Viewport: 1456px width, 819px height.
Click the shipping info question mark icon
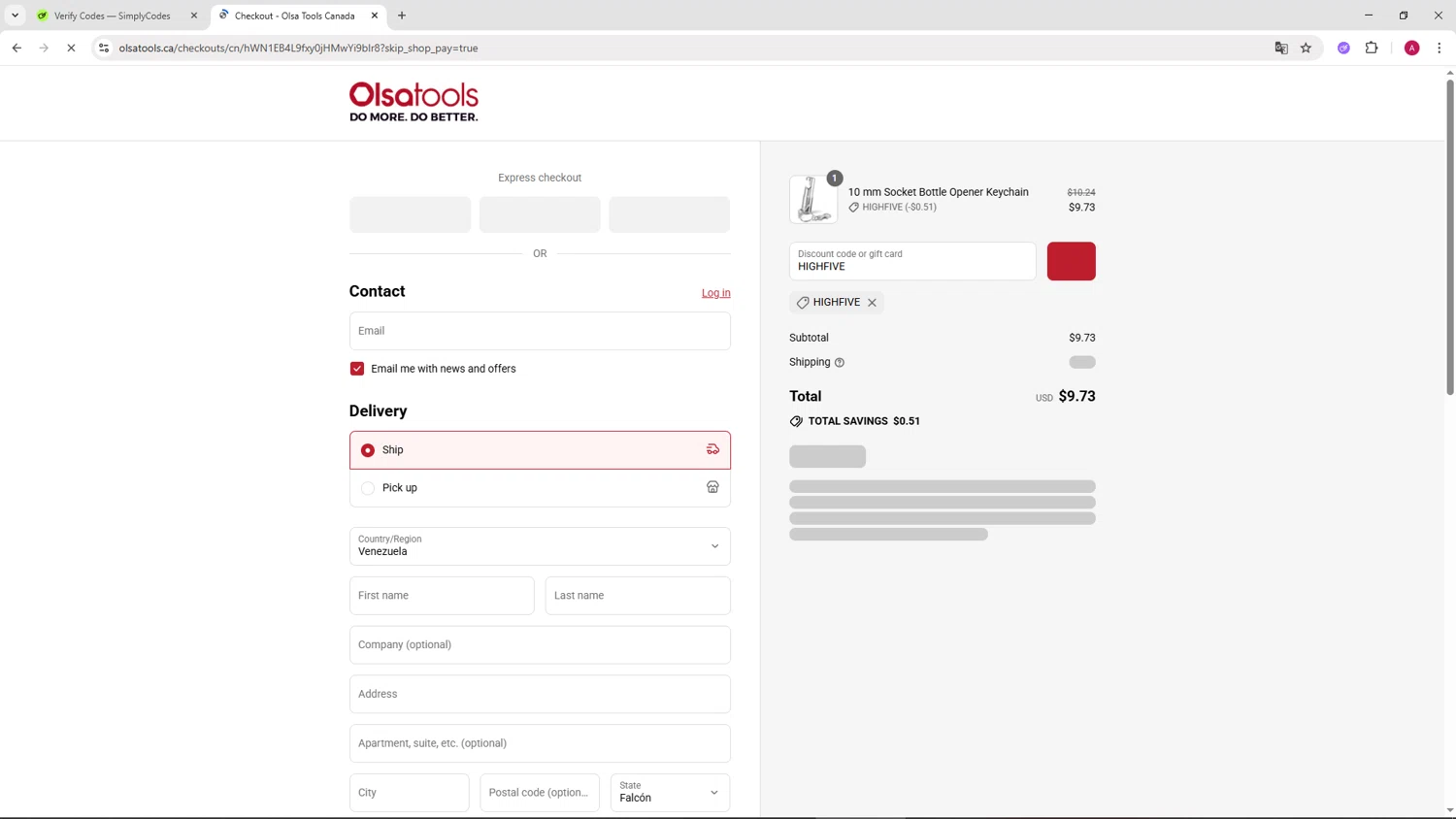click(840, 363)
